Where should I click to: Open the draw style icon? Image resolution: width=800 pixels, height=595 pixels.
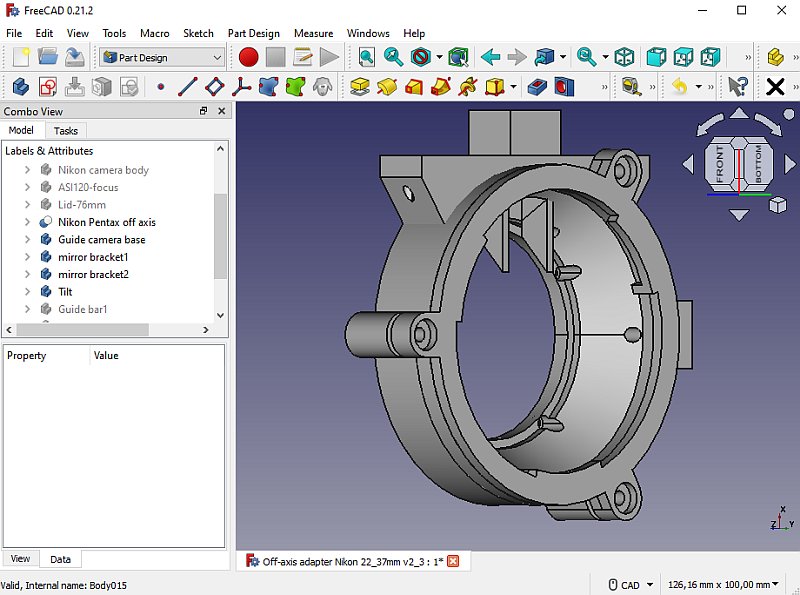420,57
